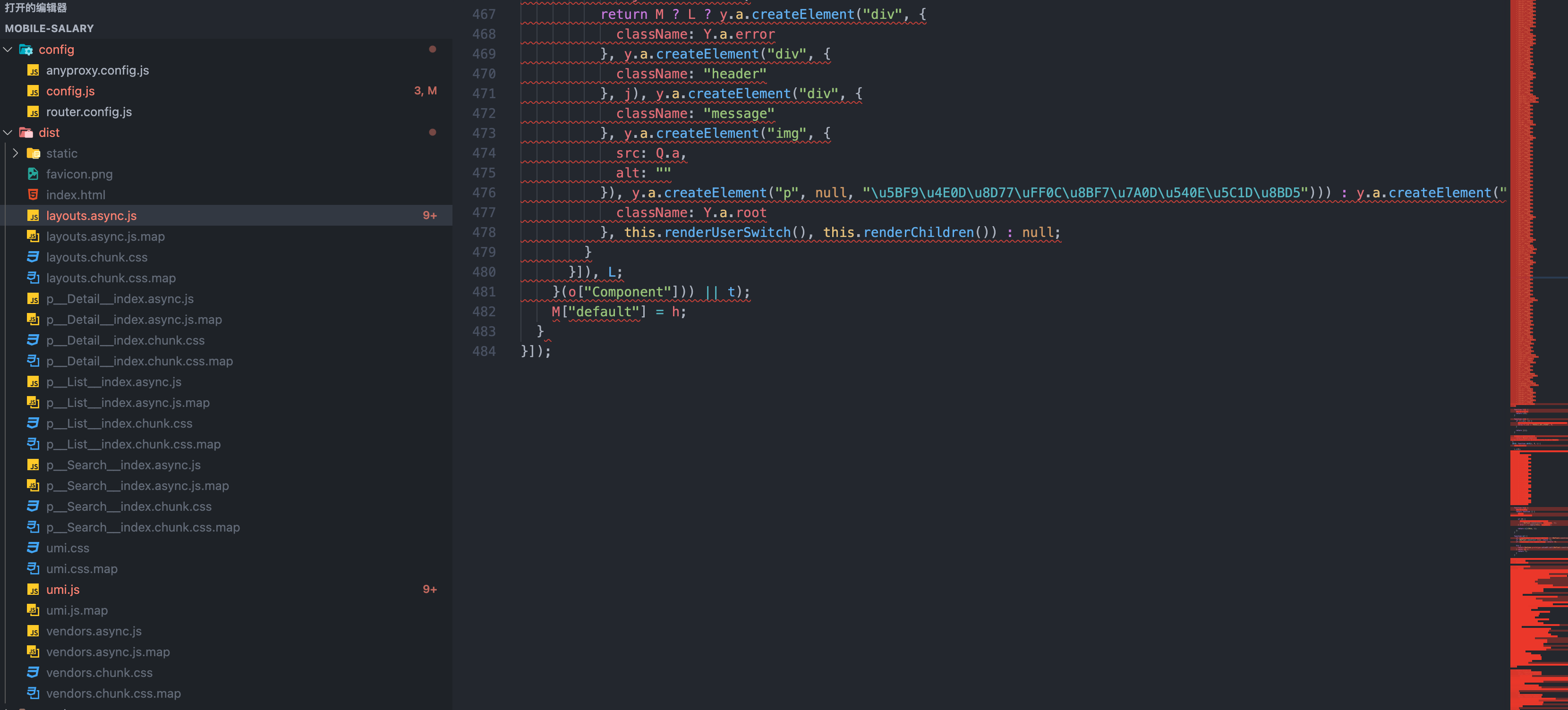Click the JS icon beside anyproxy.config.js
The image size is (1568, 710).
[34, 70]
